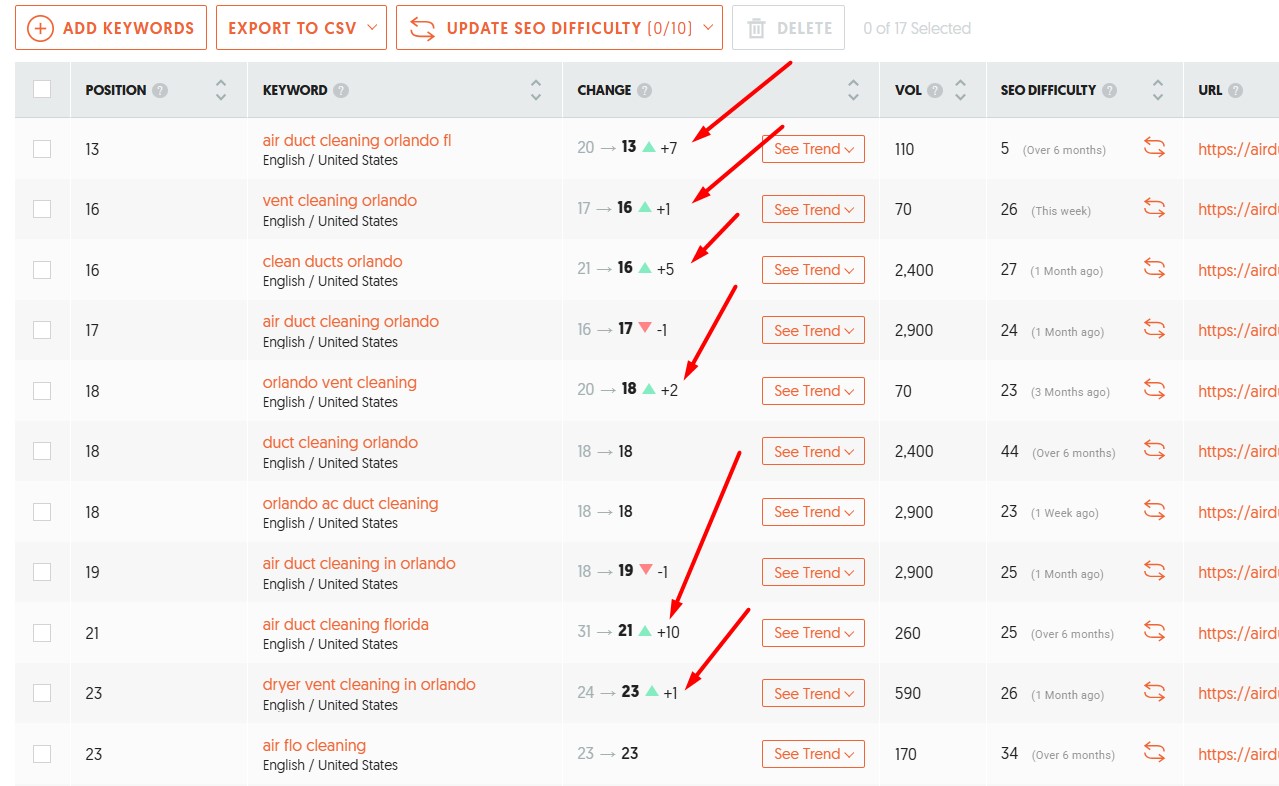Click the Delete button

[788, 28]
